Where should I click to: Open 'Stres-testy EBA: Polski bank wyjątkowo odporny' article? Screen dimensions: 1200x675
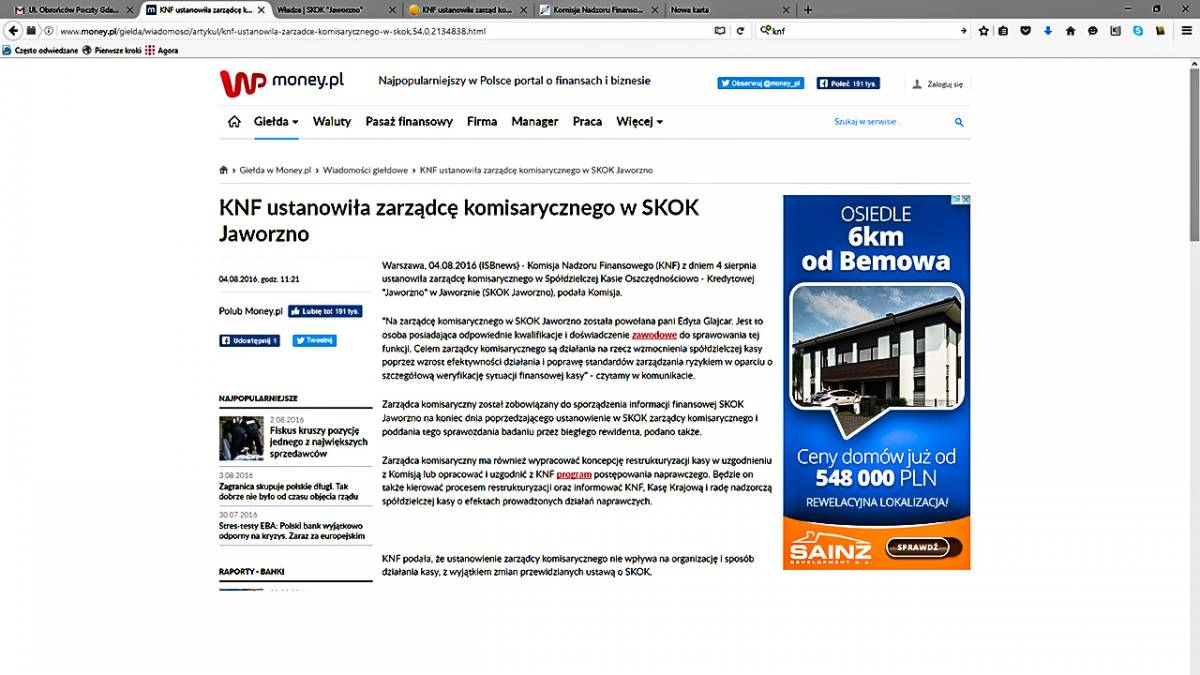point(291,530)
